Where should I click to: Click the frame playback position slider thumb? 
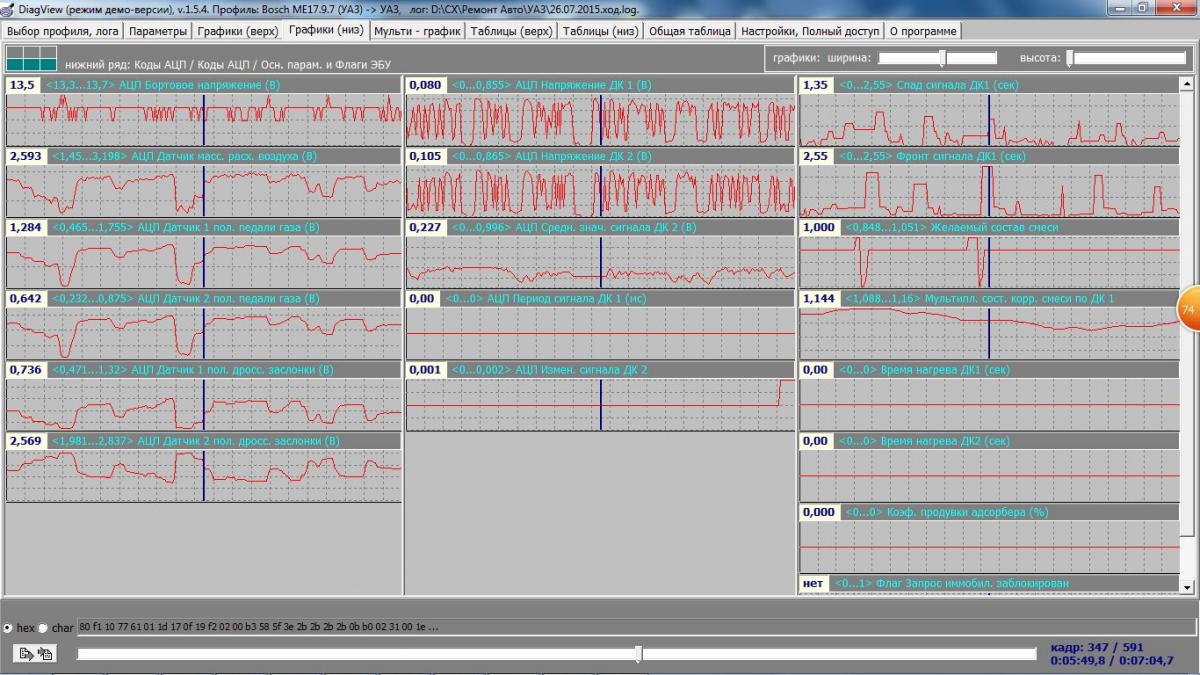(x=638, y=654)
